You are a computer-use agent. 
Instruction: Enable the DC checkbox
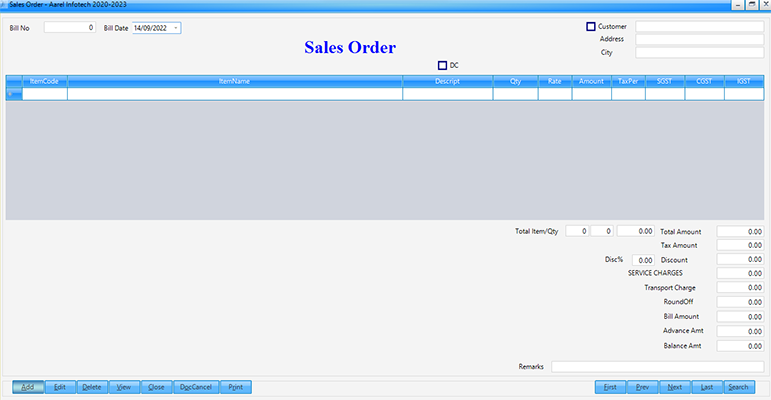tap(442, 65)
